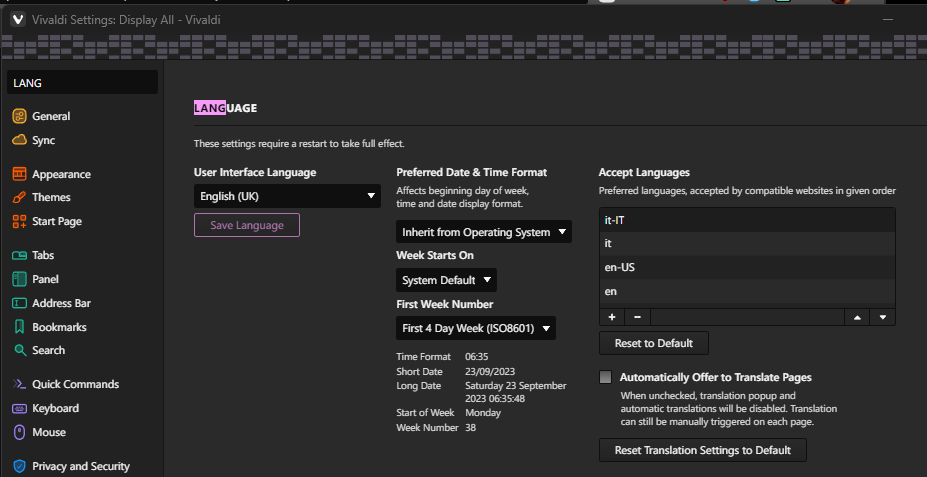Move selected language down in list

(x=883, y=317)
